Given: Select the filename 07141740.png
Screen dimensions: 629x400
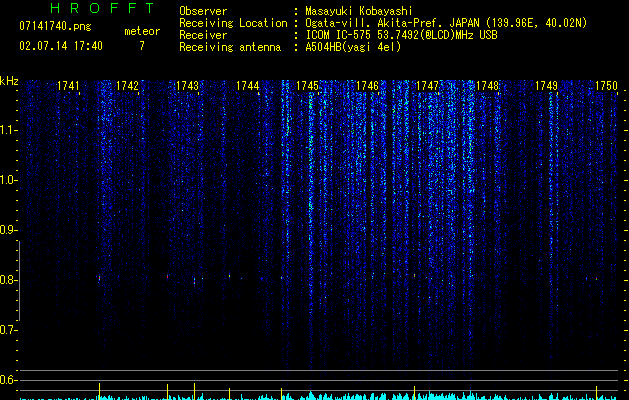Looking at the screenshot, I should pos(55,27).
